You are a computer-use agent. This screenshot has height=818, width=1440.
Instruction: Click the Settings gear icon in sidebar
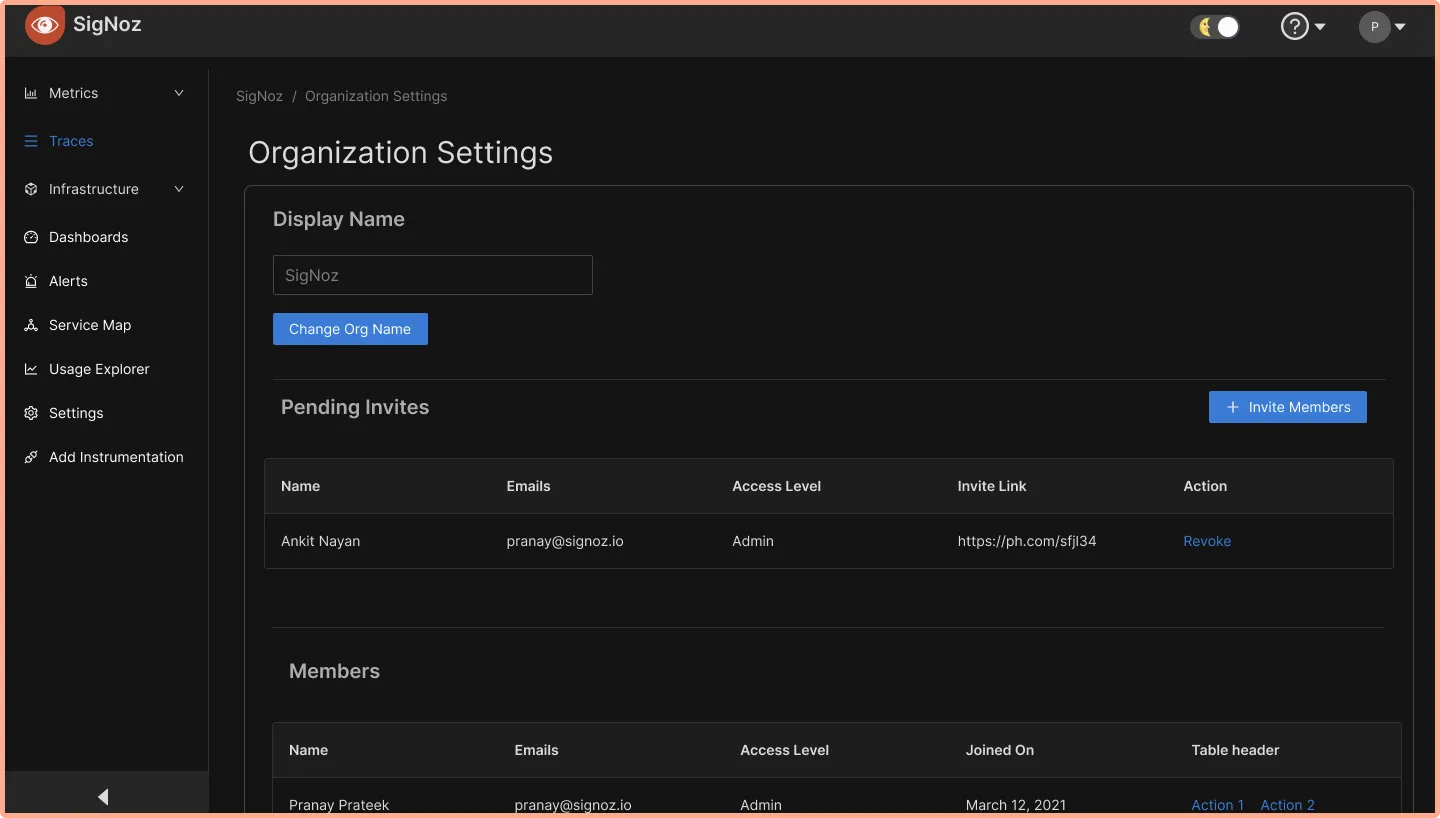(31, 413)
